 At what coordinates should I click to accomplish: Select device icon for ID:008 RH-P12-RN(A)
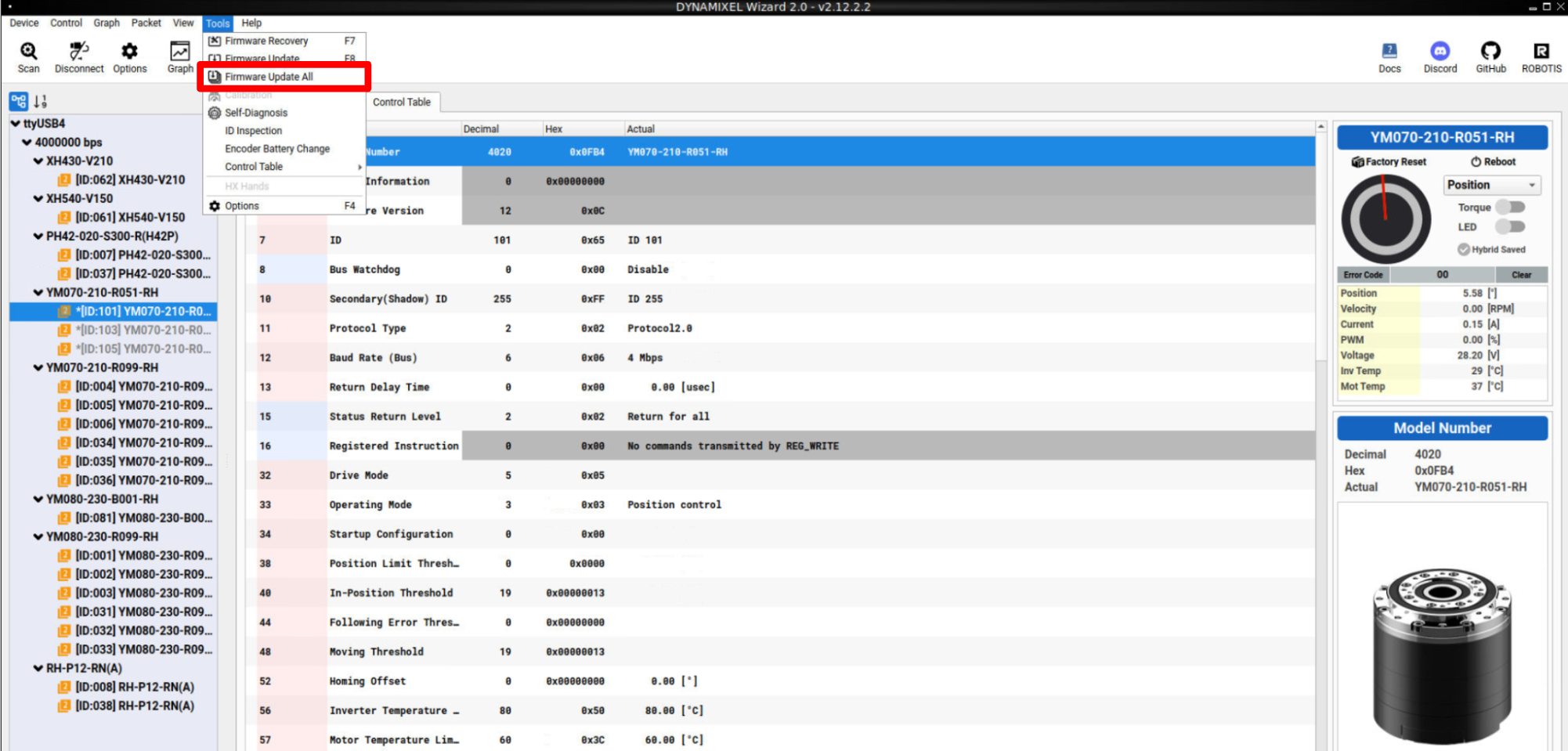point(64,688)
